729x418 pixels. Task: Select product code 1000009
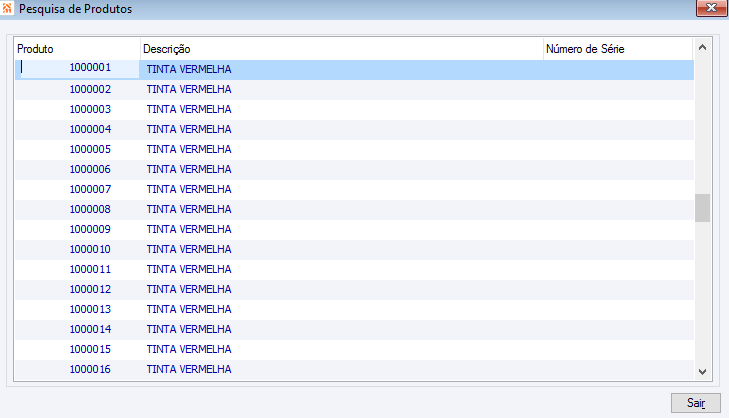(x=90, y=229)
